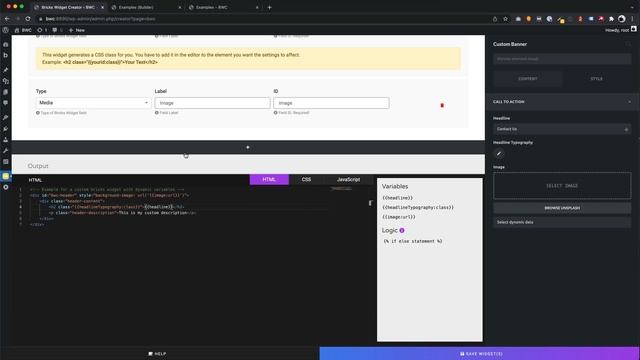Image resolution: width=640 pixels, height=360 pixels.
Task: Click the Help button at bottom
Action: 157,353
